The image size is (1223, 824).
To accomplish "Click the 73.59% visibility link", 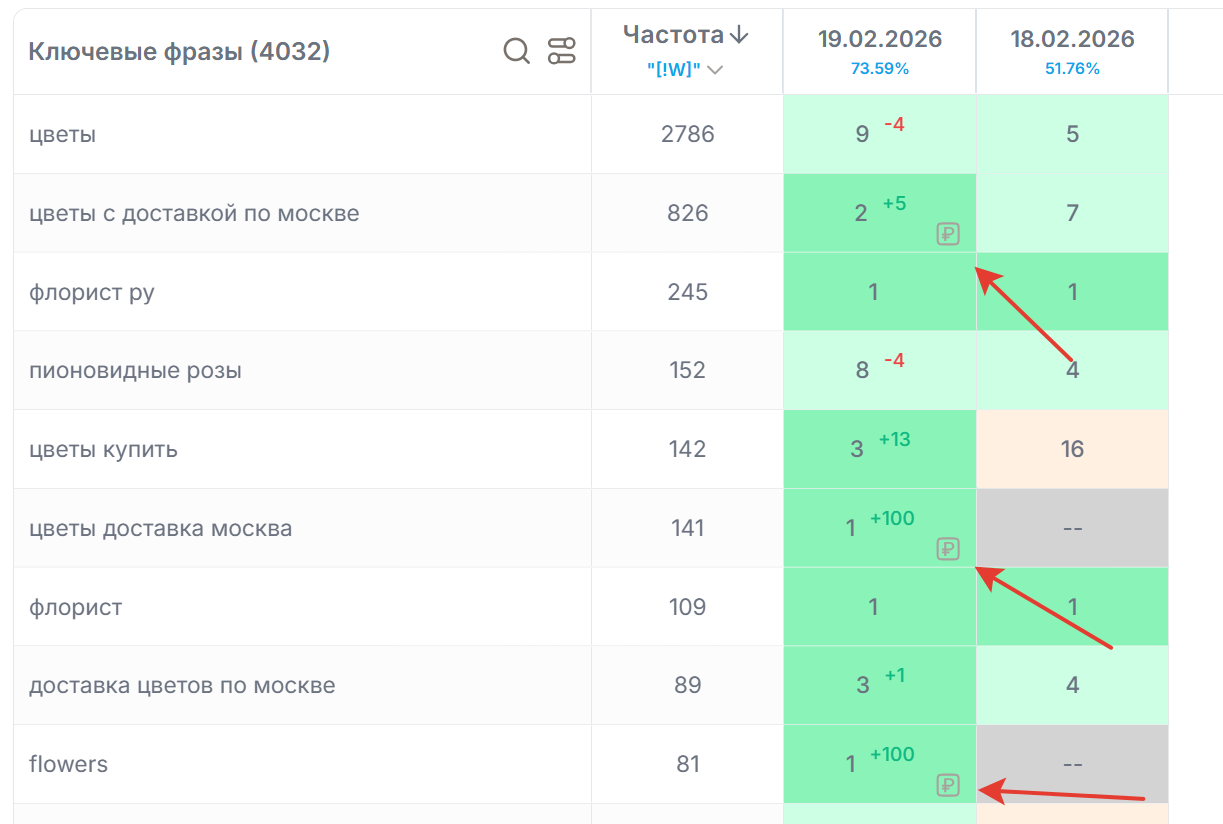I will 879,69.
